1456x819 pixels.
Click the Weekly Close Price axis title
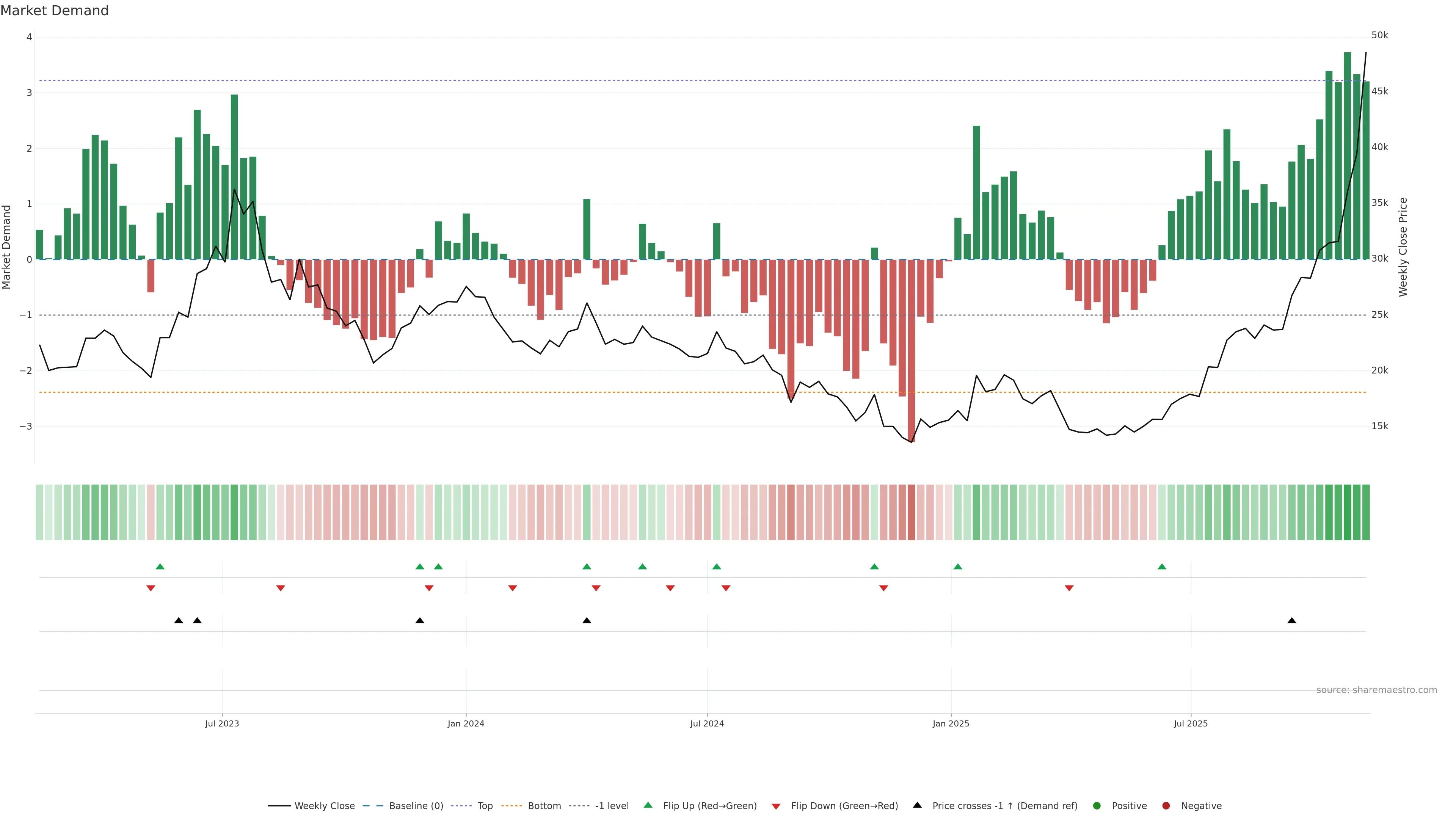tap(1403, 247)
